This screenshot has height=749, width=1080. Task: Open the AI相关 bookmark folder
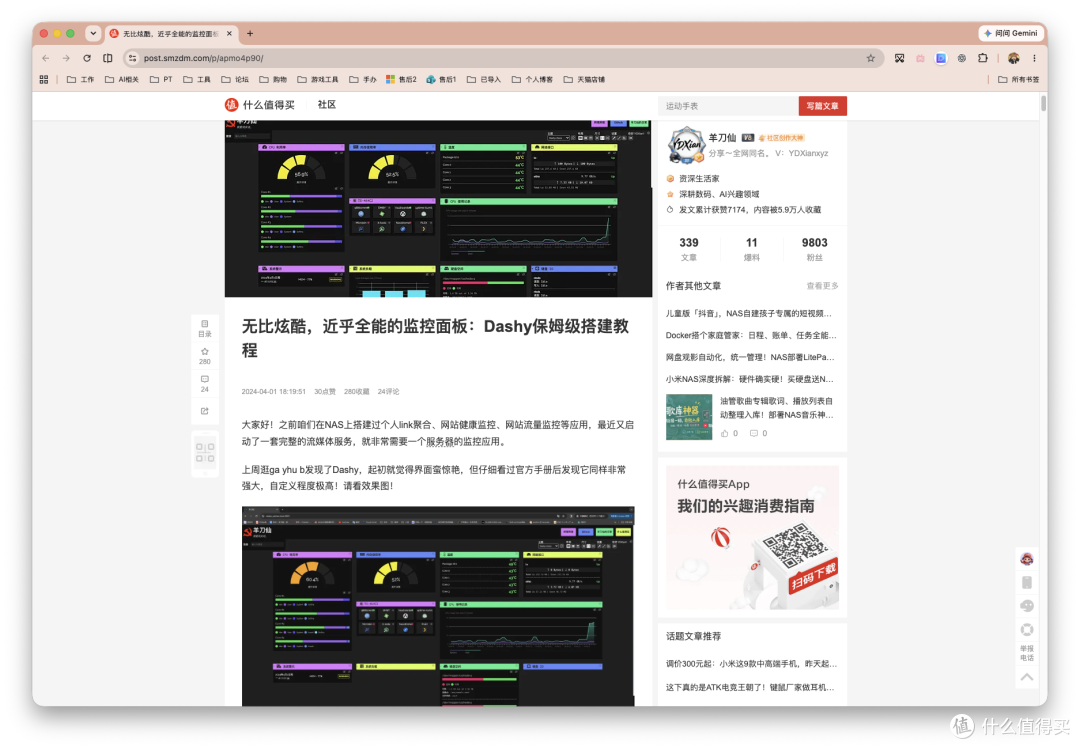click(122, 80)
